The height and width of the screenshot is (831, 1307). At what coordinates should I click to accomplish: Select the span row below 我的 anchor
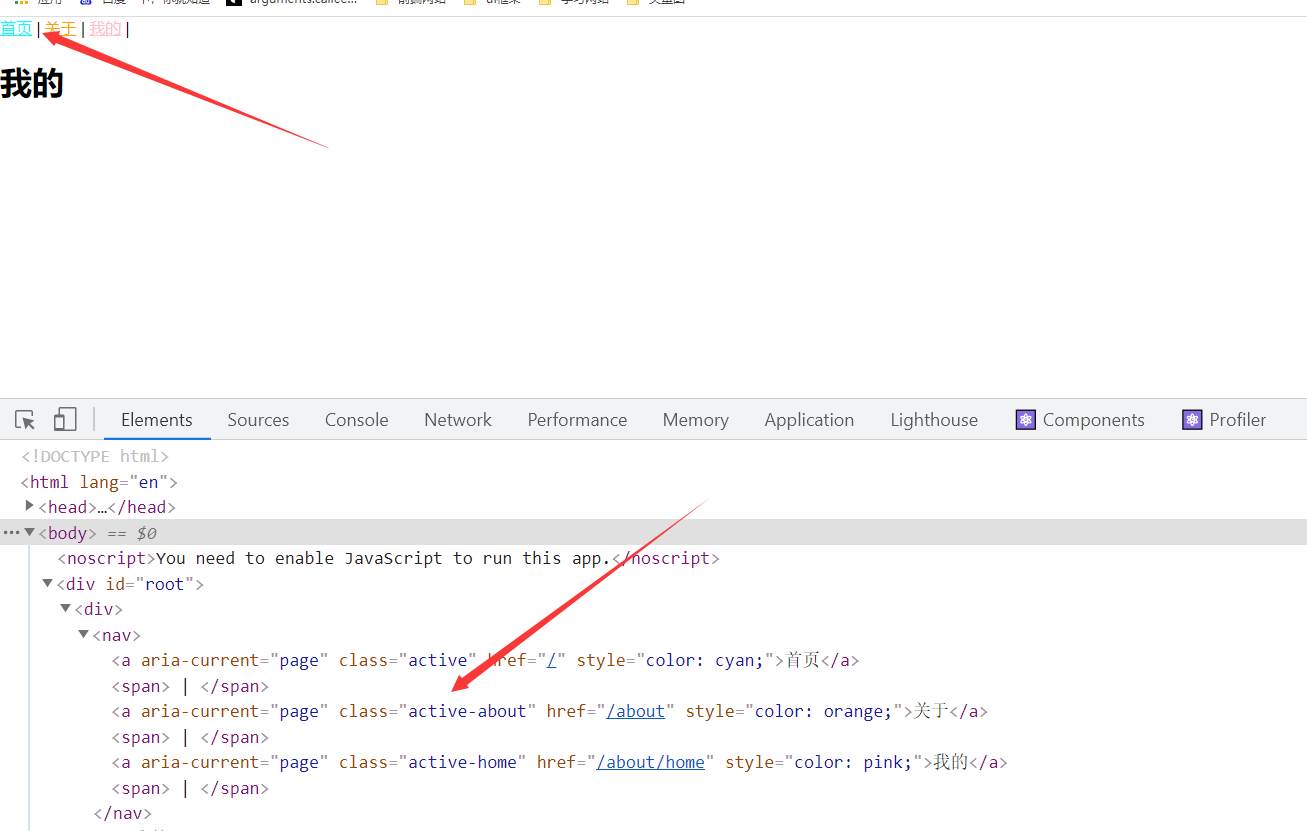(190, 788)
